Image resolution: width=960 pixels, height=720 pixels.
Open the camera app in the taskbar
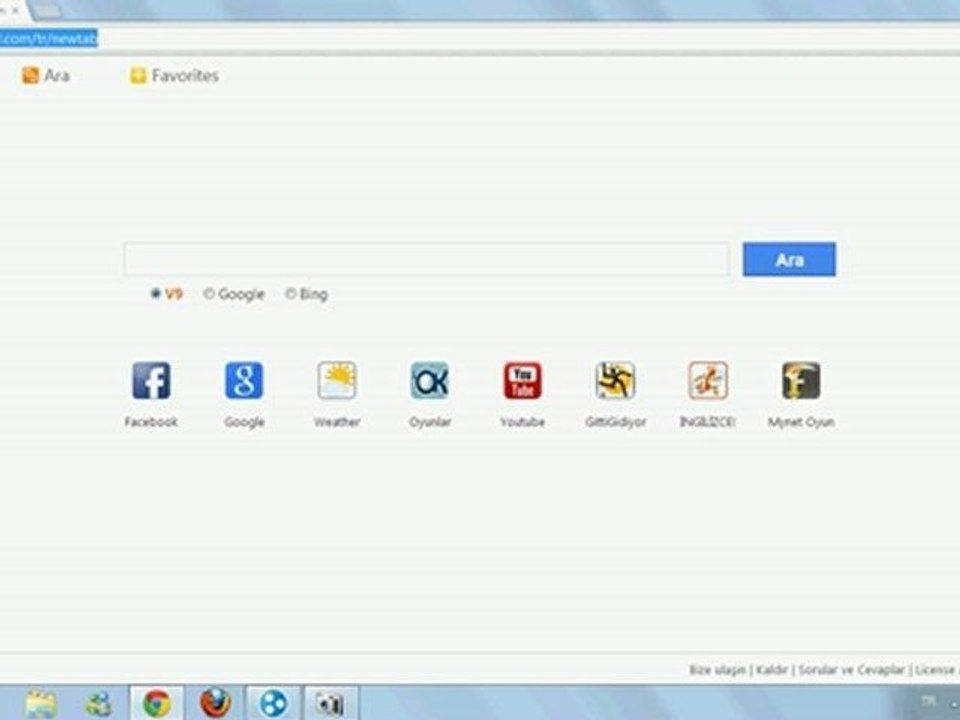tap(330, 704)
